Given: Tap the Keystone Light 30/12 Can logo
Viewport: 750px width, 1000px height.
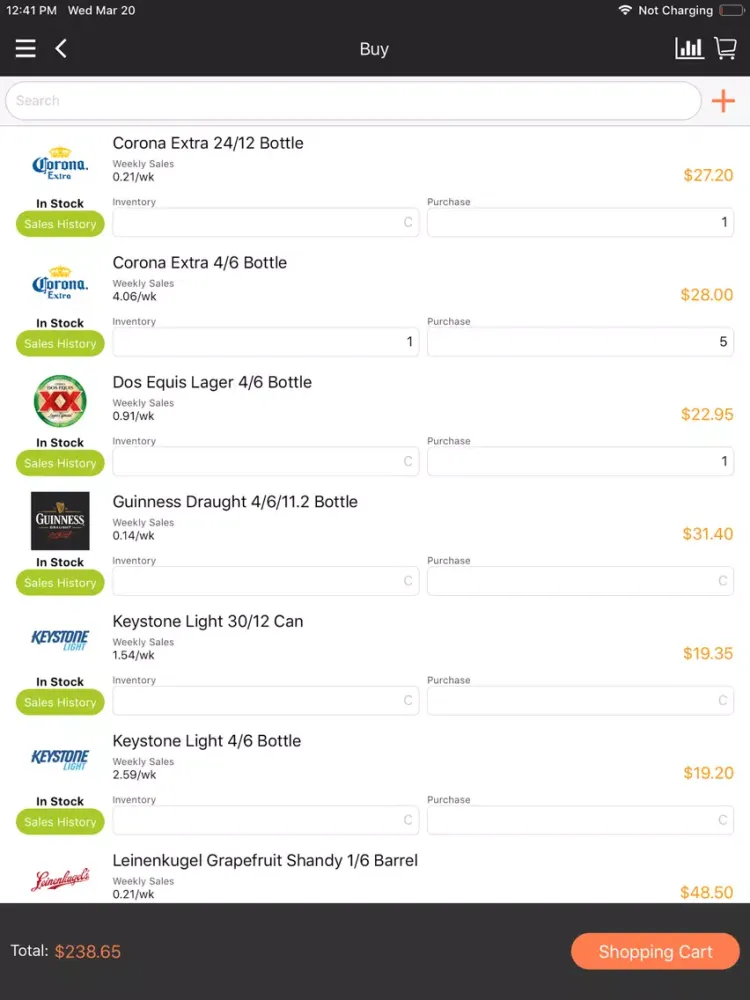Looking at the screenshot, I should tap(60, 640).
